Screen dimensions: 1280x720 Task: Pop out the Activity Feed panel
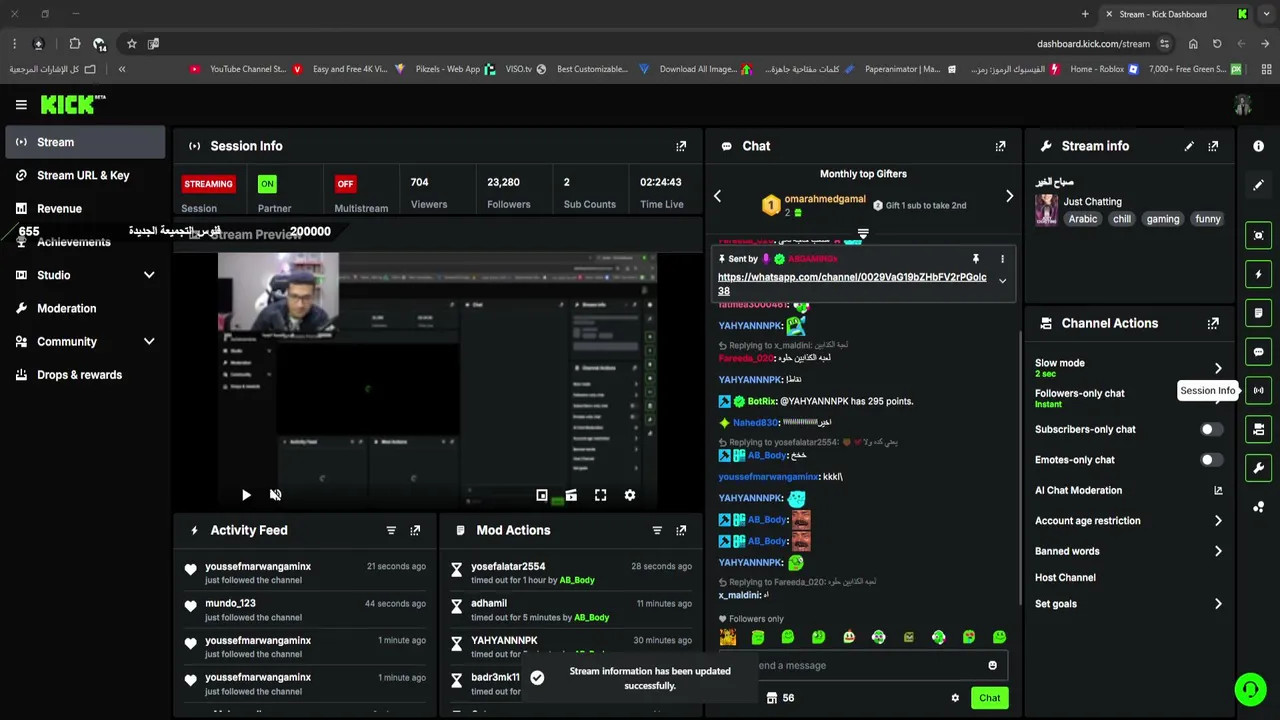pos(415,530)
